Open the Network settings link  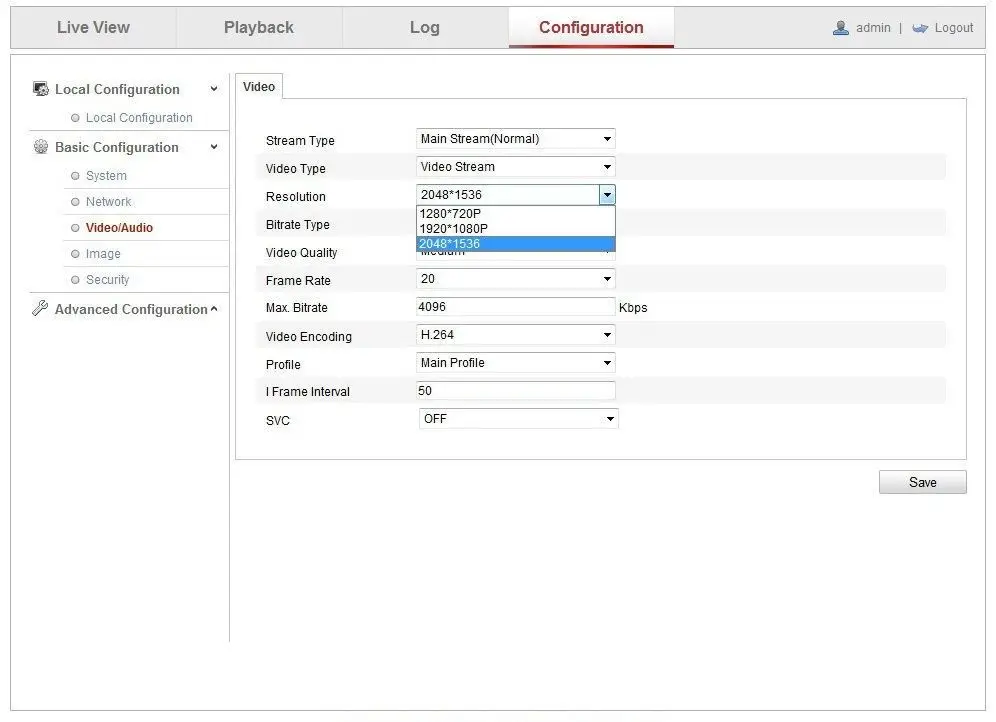coord(109,202)
